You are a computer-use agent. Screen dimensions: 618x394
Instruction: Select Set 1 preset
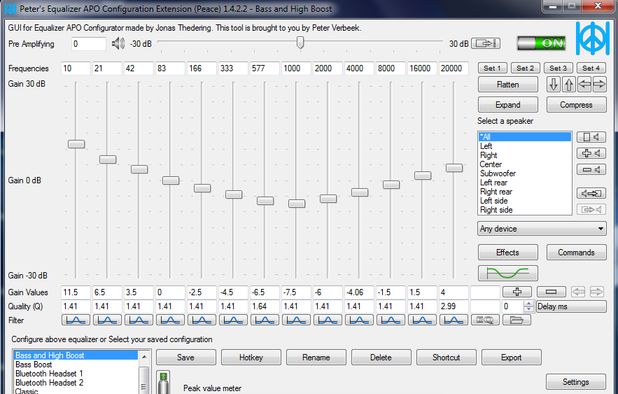click(x=493, y=68)
